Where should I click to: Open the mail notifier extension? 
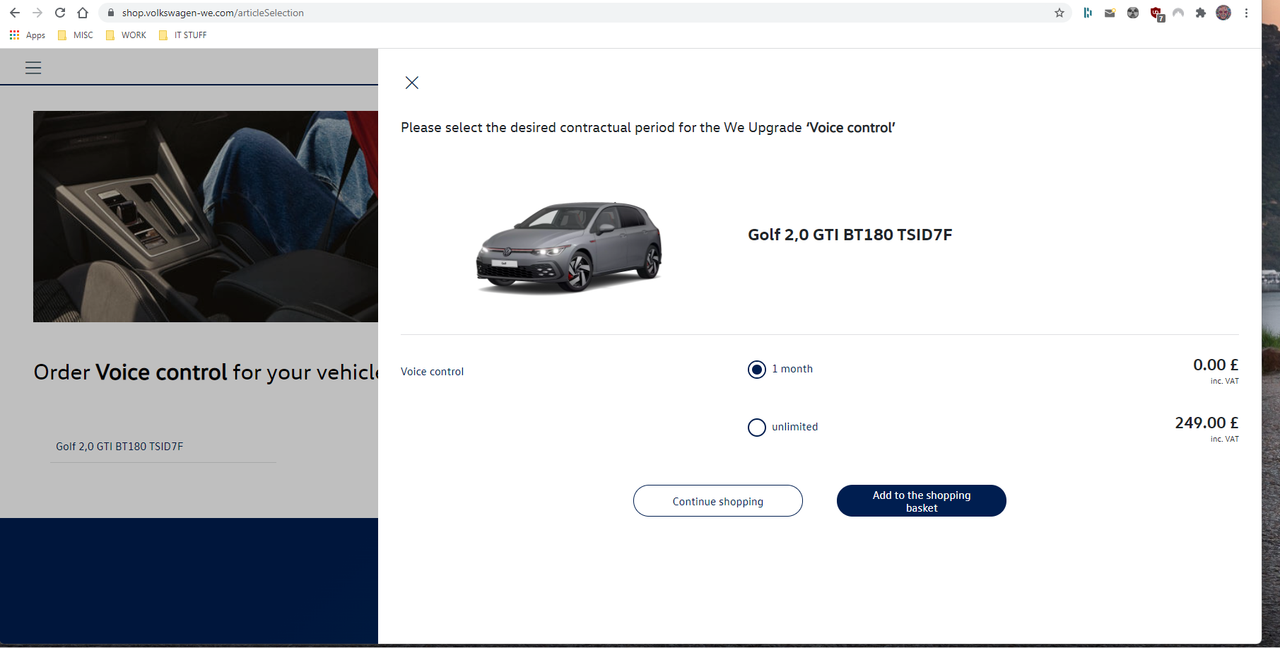[1110, 13]
